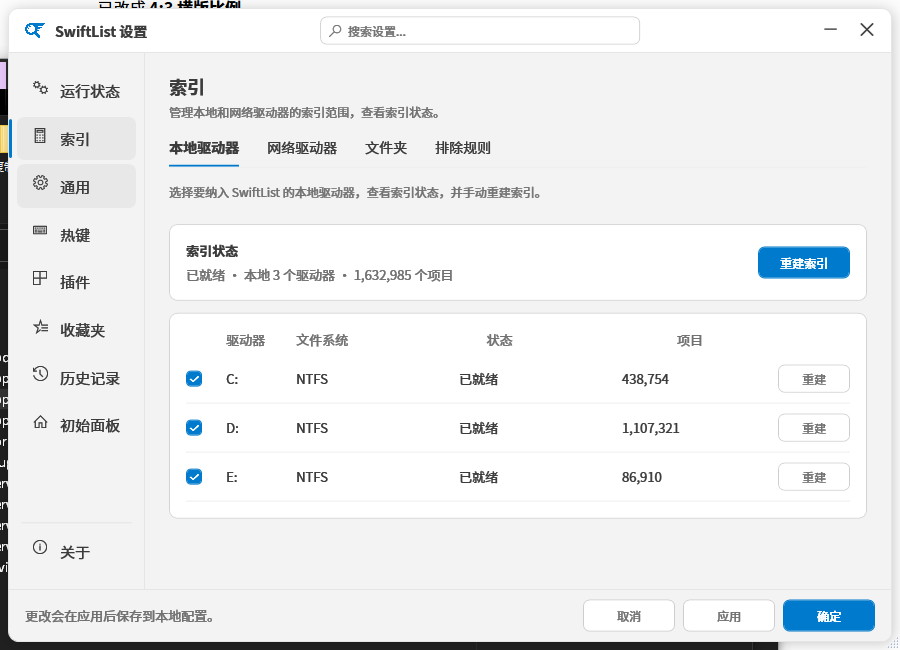Click the 索引状态 heading
The height and width of the screenshot is (650, 900).
(x=212, y=251)
